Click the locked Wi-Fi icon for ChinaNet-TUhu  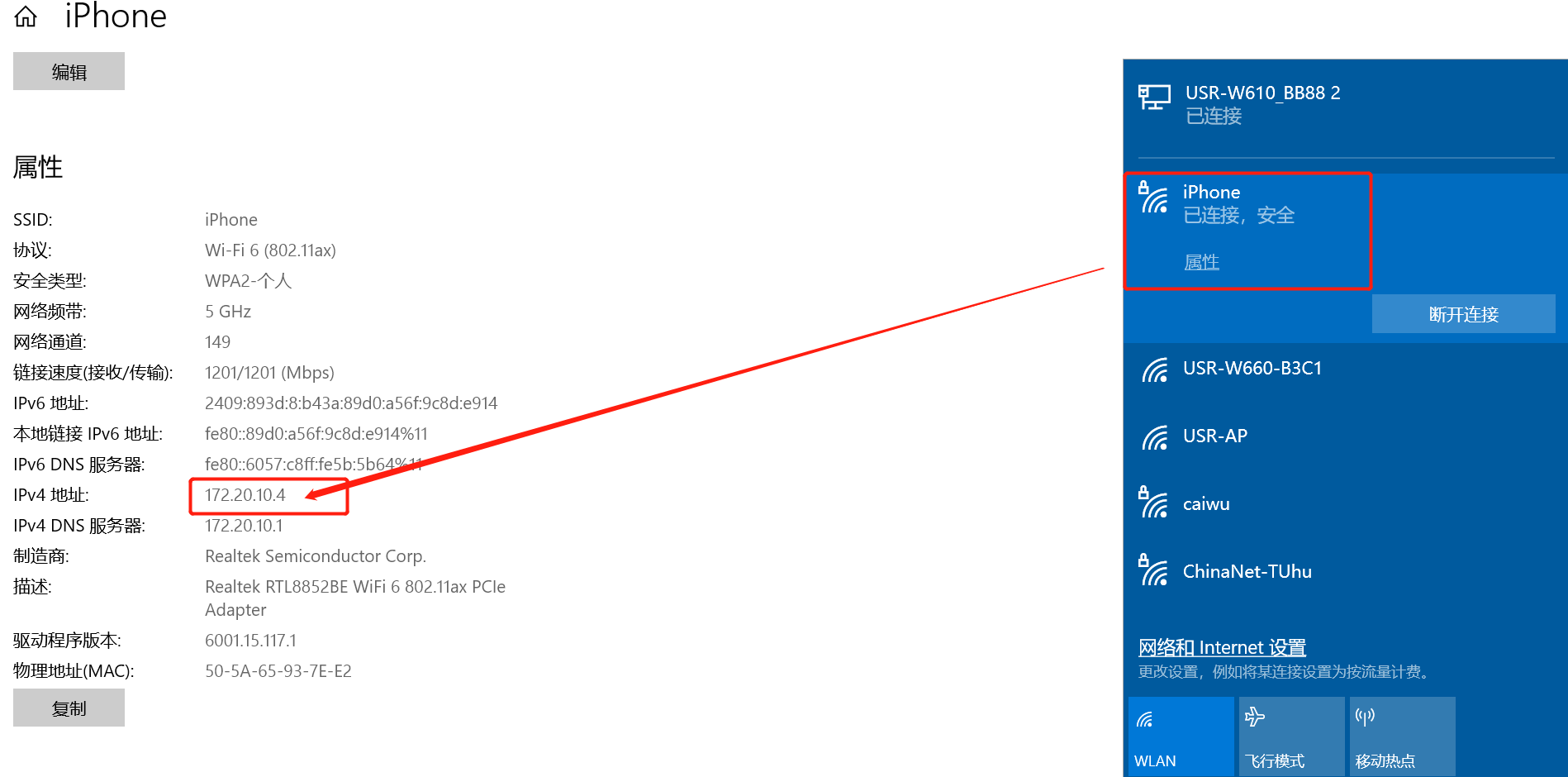(x=1153, y=570)
